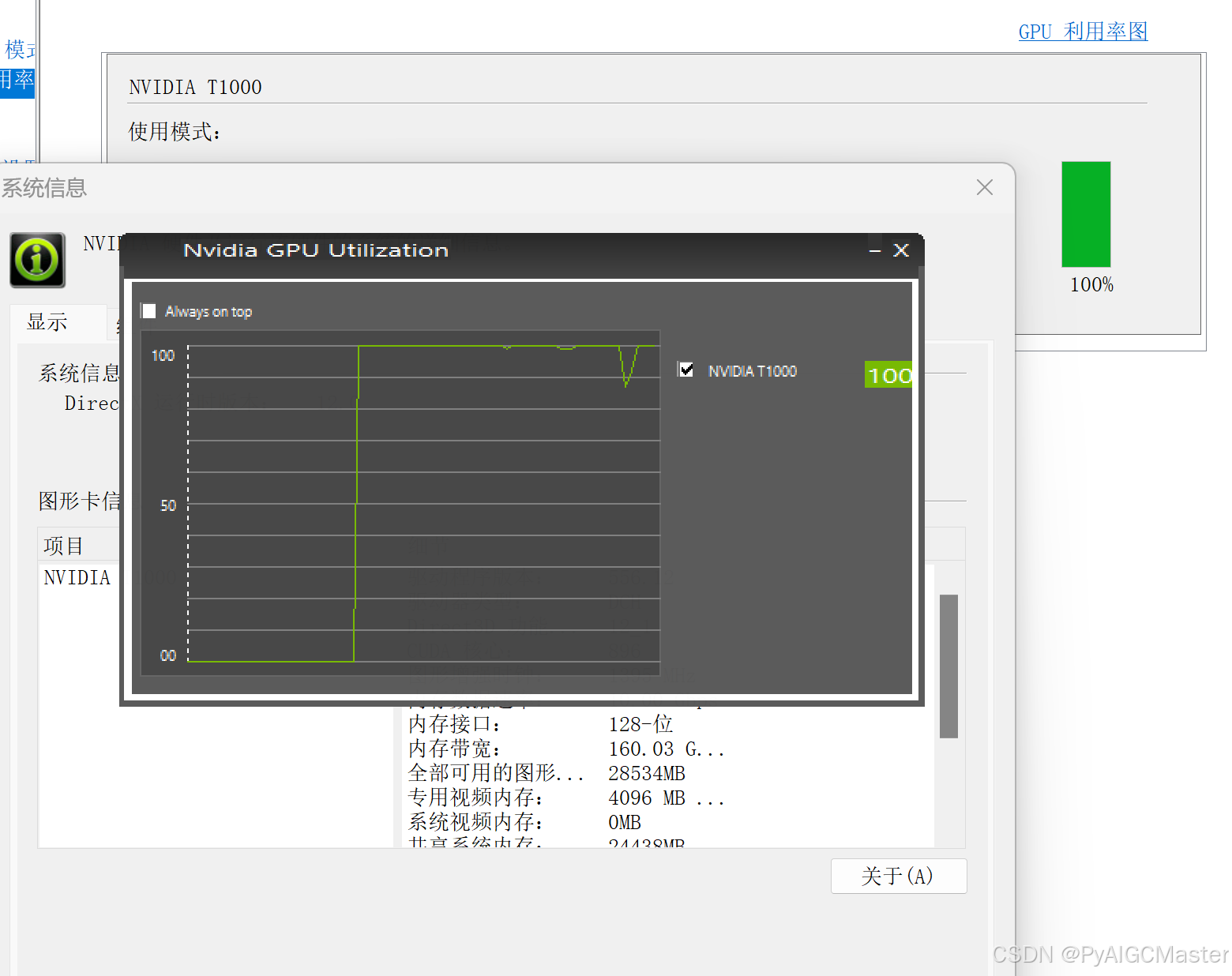1232x976 pixels.
Task: Click the green system information icon
Action: click(x=37, y=260)
